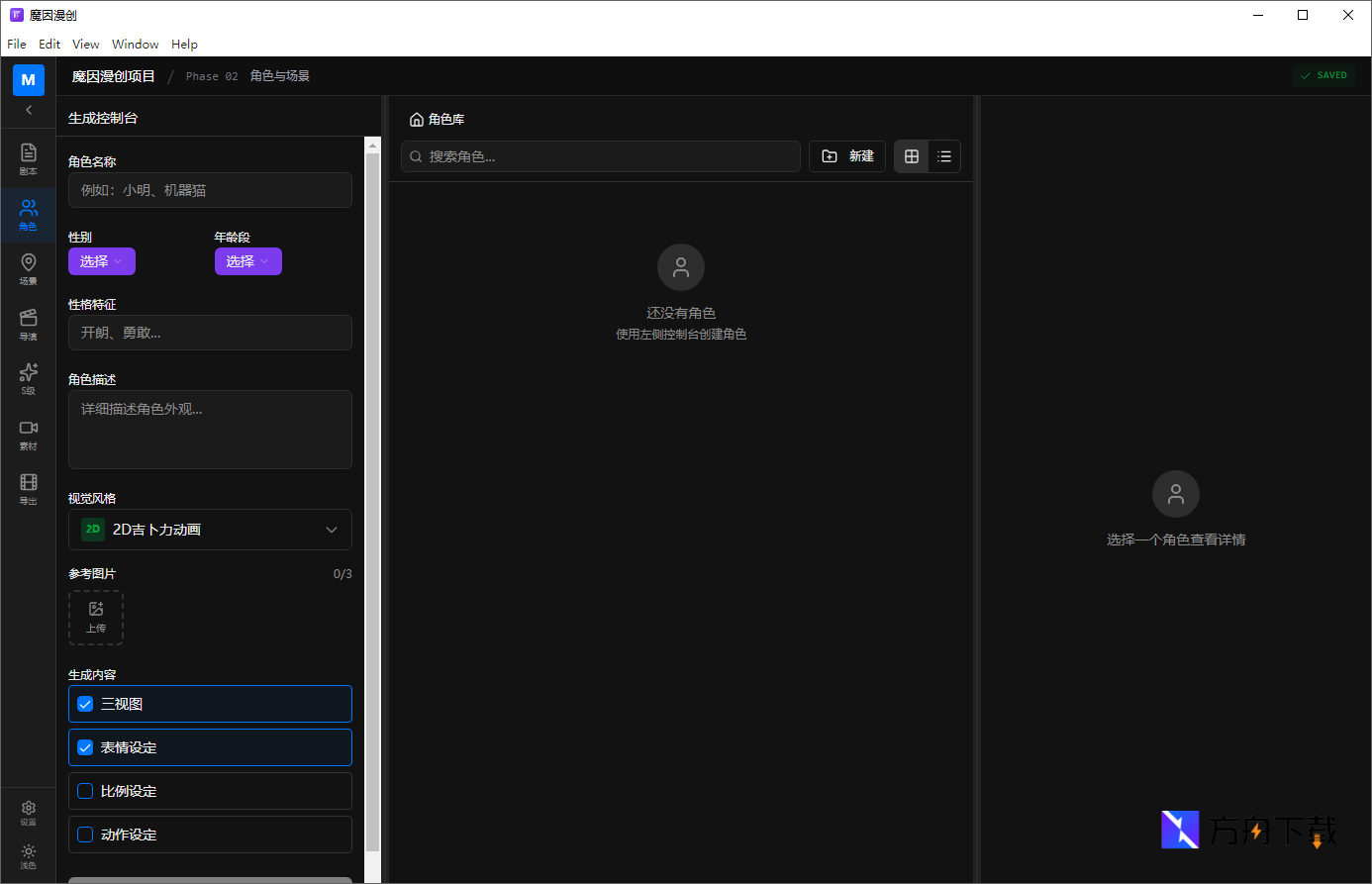Open the View menu
Screen dimensions: 1372x884
click(x=85, y=45)
